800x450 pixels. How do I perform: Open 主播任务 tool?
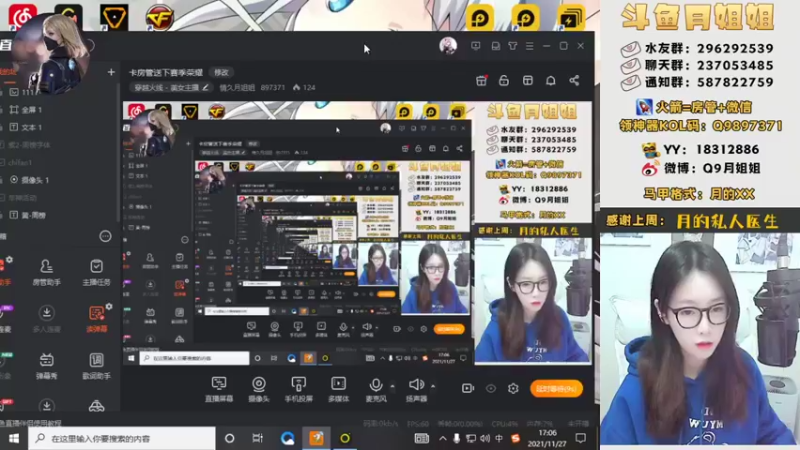96,271
